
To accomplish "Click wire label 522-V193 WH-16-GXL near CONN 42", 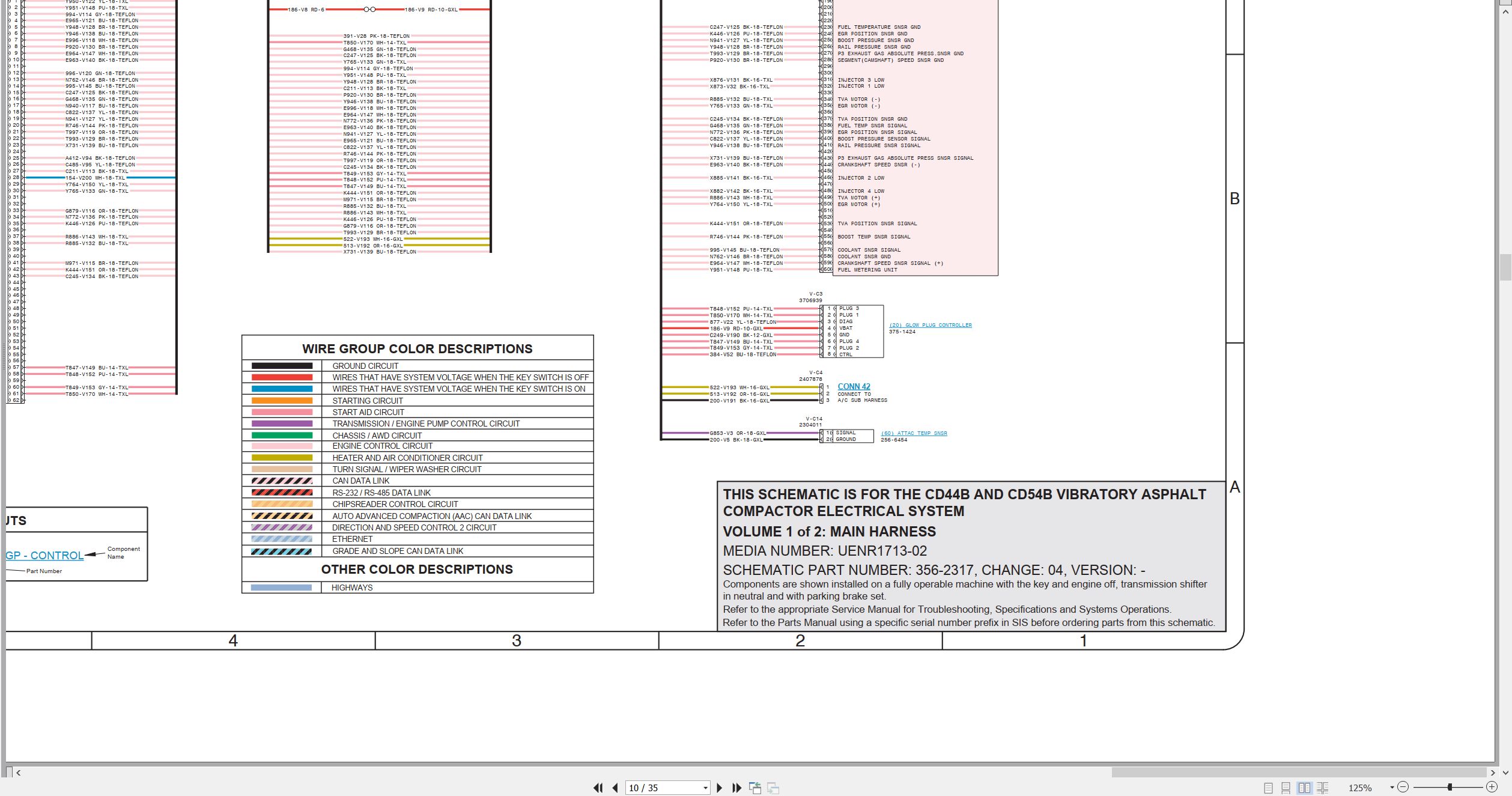I will 739,387.
